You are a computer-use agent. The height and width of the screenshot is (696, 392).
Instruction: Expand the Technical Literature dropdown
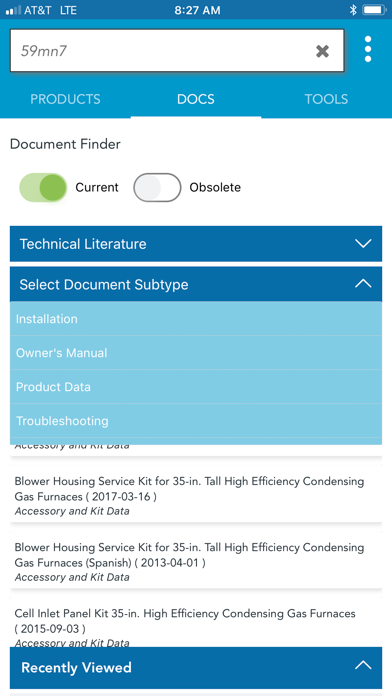point(196,244)
